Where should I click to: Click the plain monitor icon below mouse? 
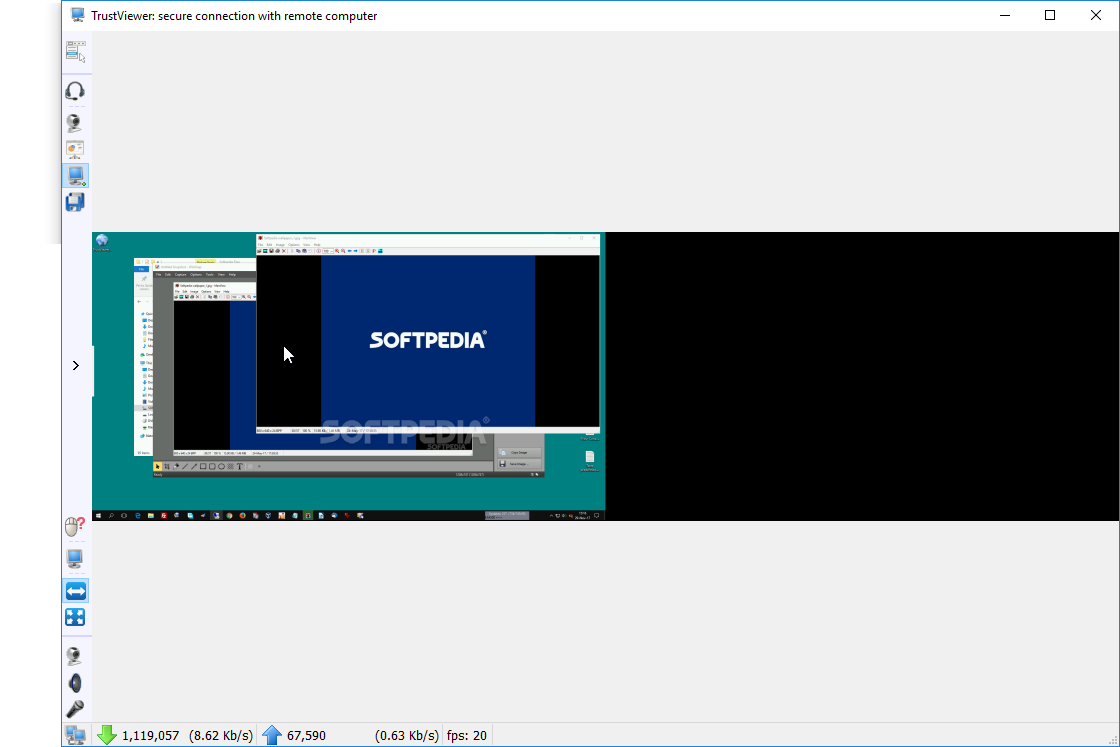(x=75, y=558)
